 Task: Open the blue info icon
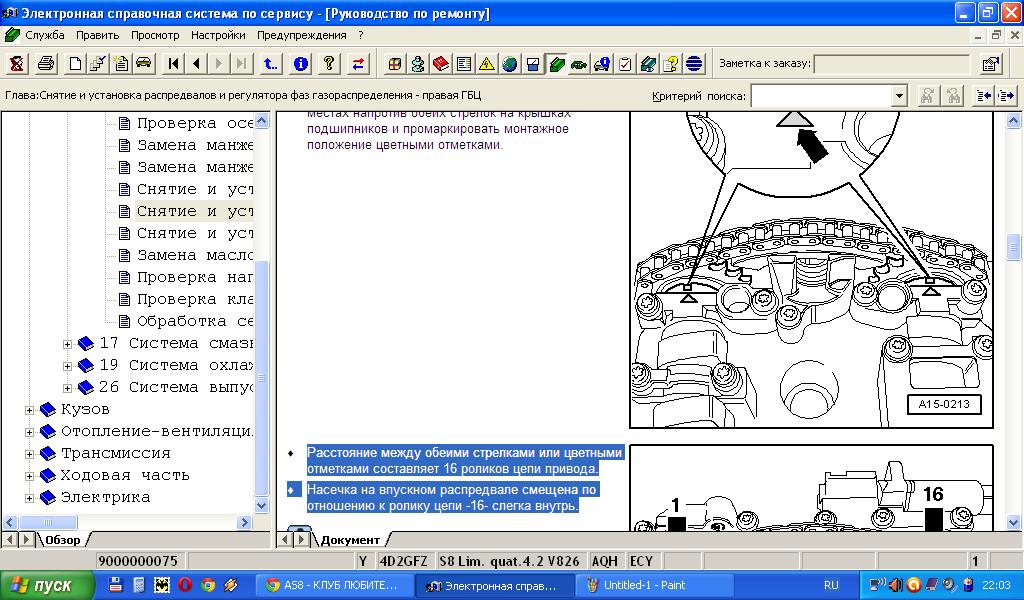[x=300, y=64]
